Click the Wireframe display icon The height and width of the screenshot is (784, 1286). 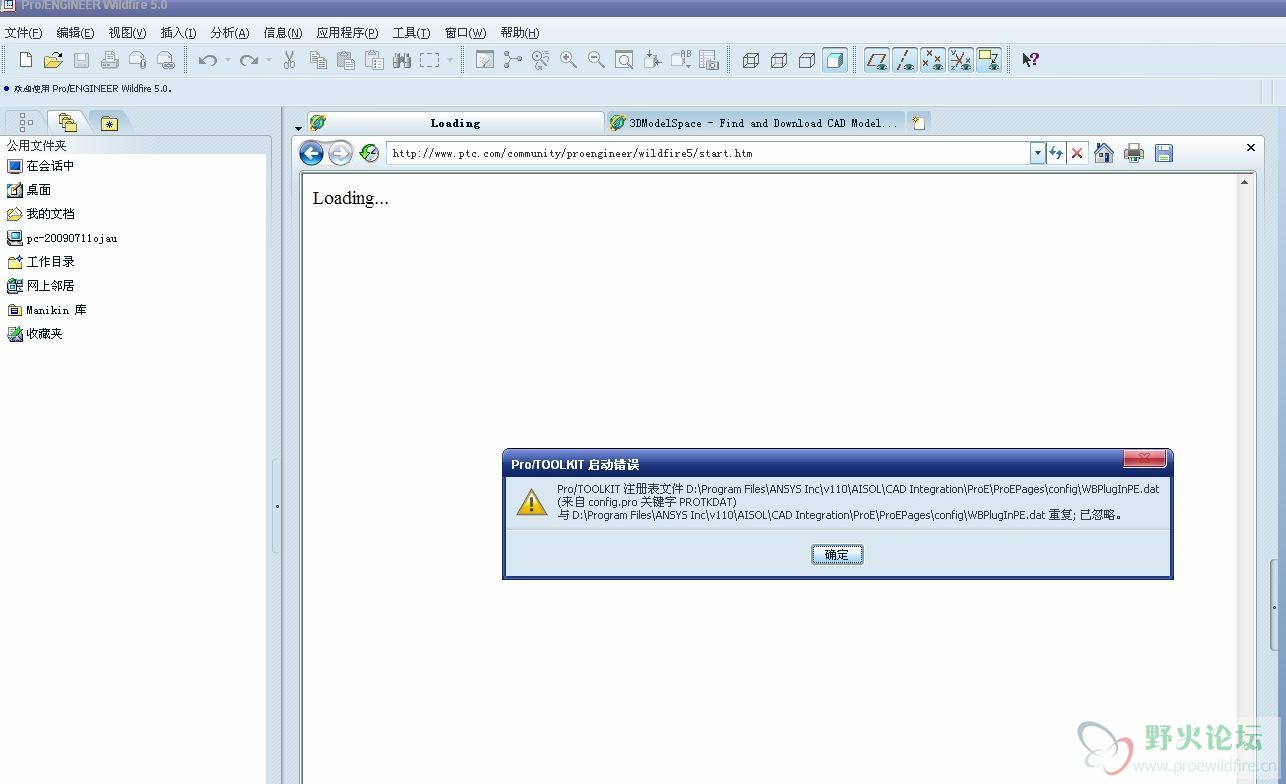pos(751,60)
